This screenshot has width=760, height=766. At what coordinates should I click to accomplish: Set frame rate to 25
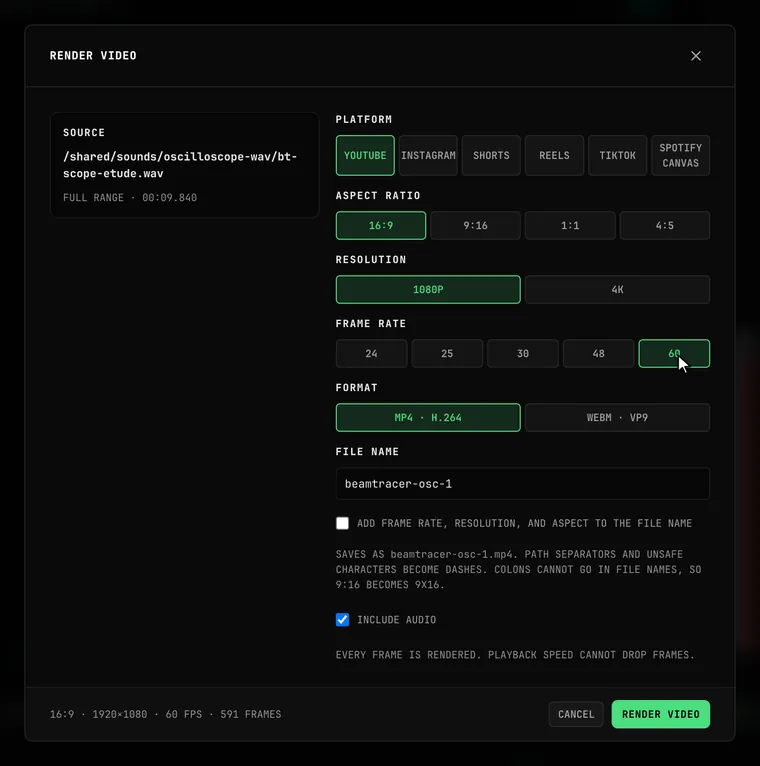pyautogui.click(x=447, y=353)
